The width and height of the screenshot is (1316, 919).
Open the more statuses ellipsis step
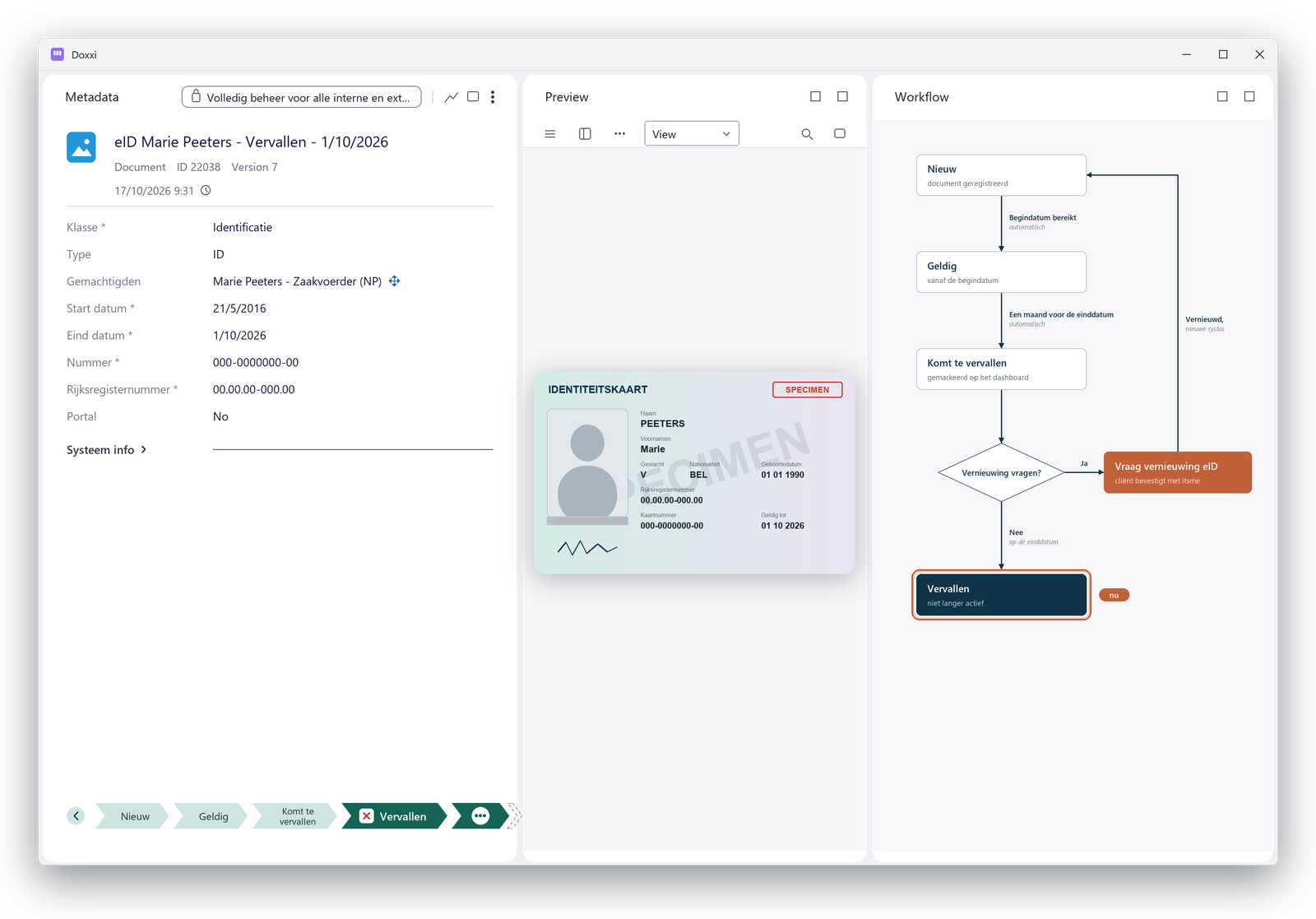click(480, 816)
